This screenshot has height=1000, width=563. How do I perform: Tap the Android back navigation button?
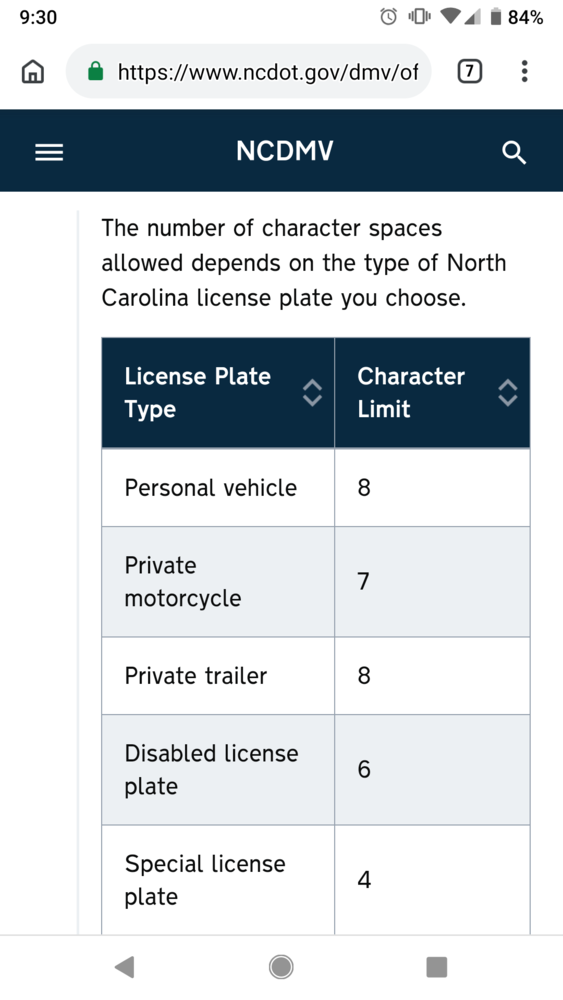point(124,967)
